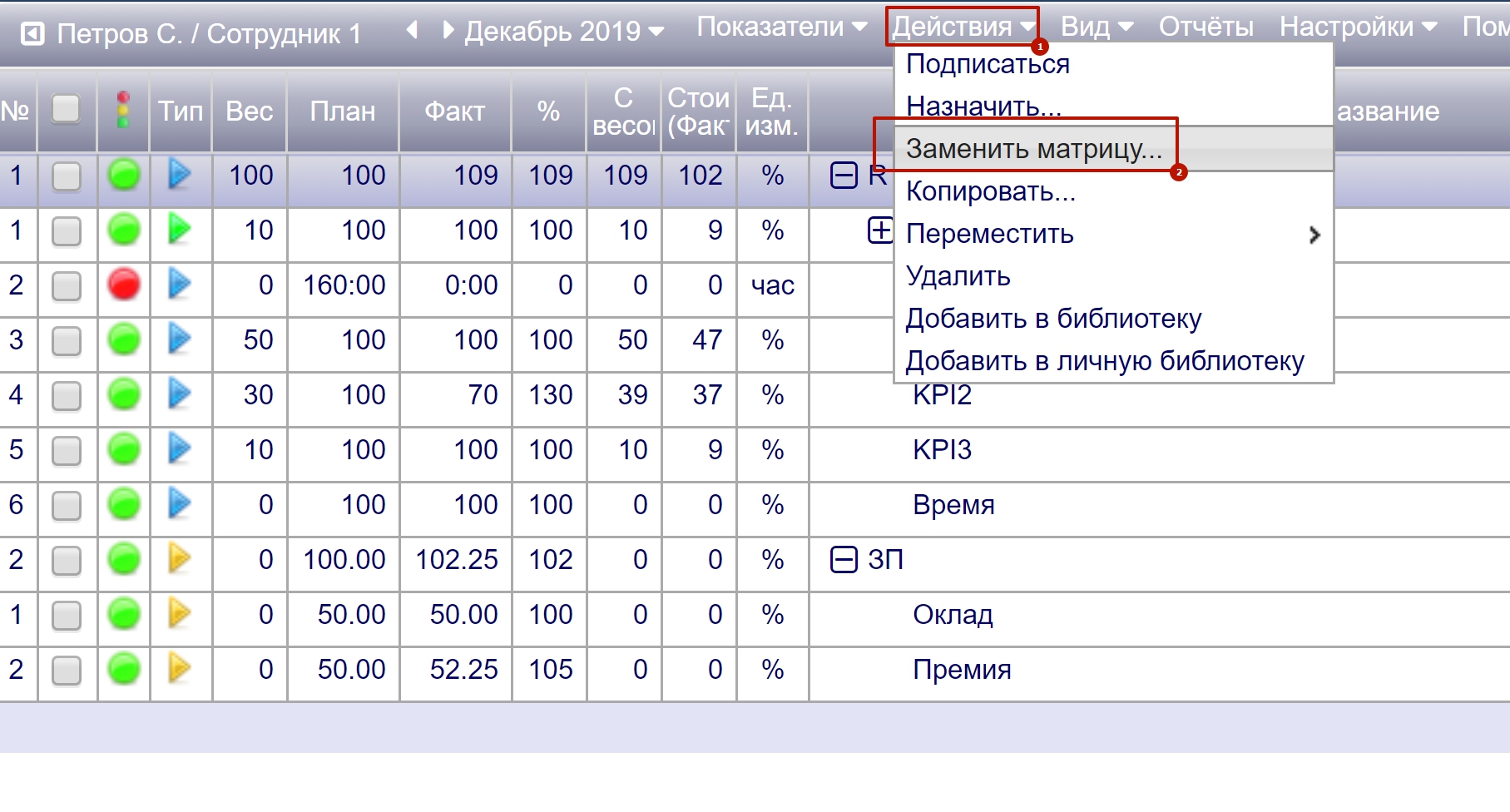Click the Факт column header

454,111
